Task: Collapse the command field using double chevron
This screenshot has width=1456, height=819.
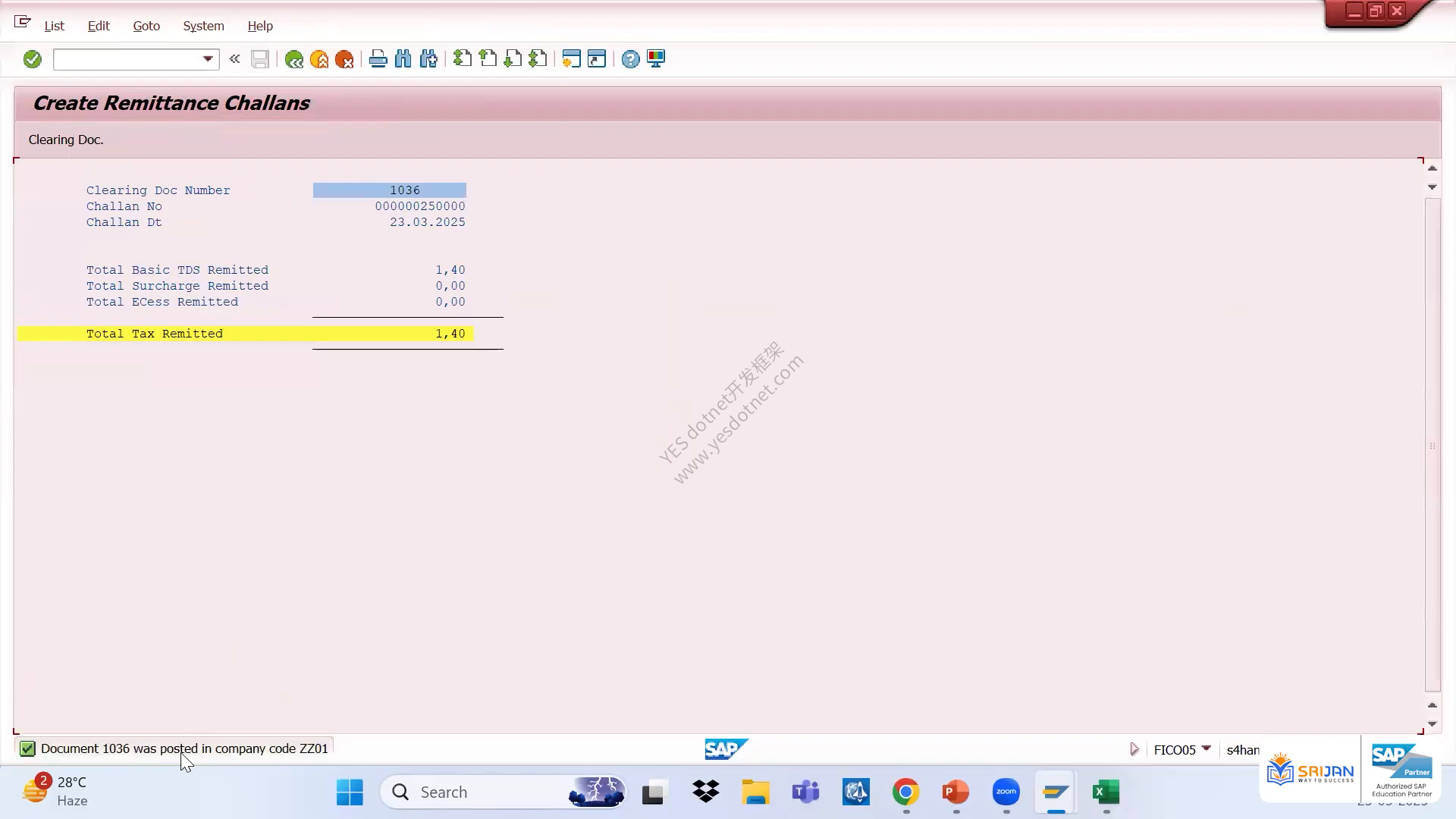Action: pos(234,59)
